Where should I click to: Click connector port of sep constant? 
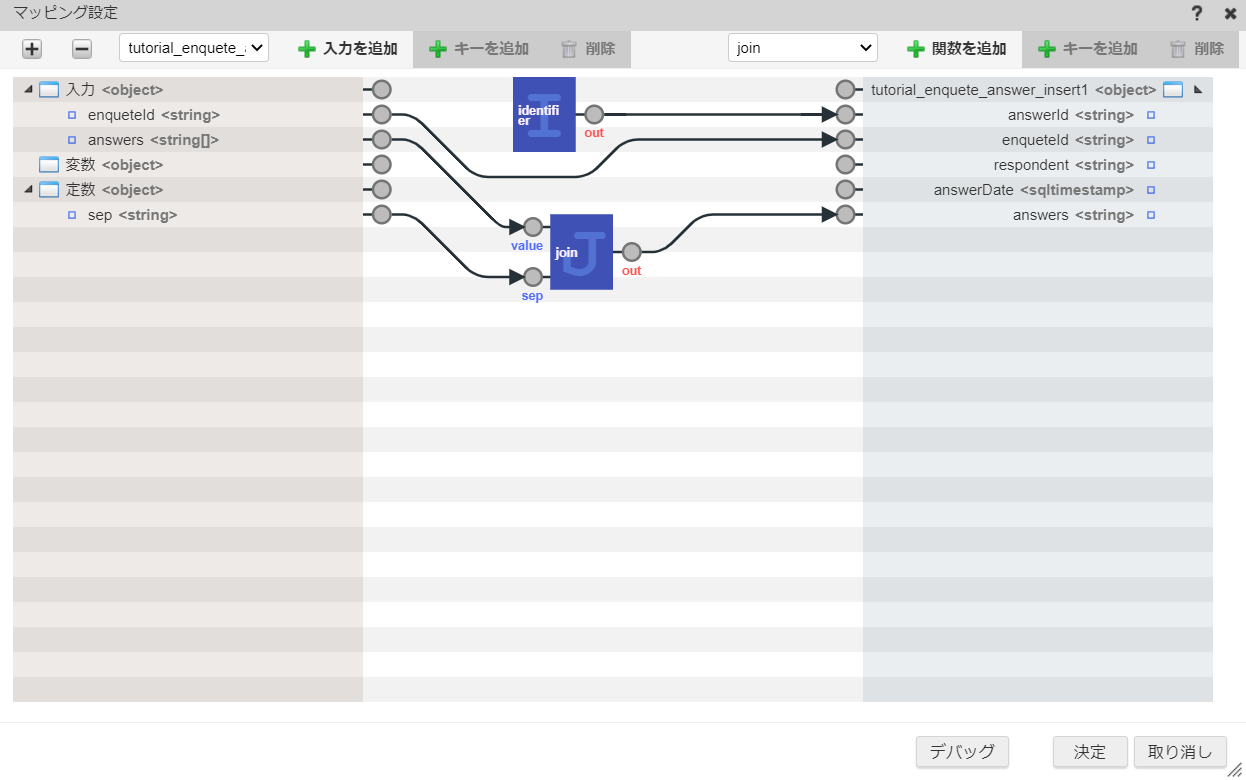381,214
